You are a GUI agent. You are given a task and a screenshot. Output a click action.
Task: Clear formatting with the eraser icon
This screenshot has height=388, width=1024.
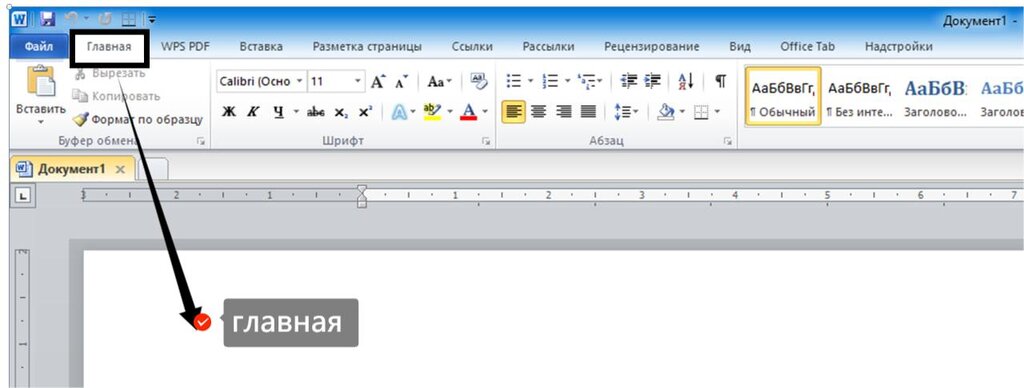pos(479,81)
